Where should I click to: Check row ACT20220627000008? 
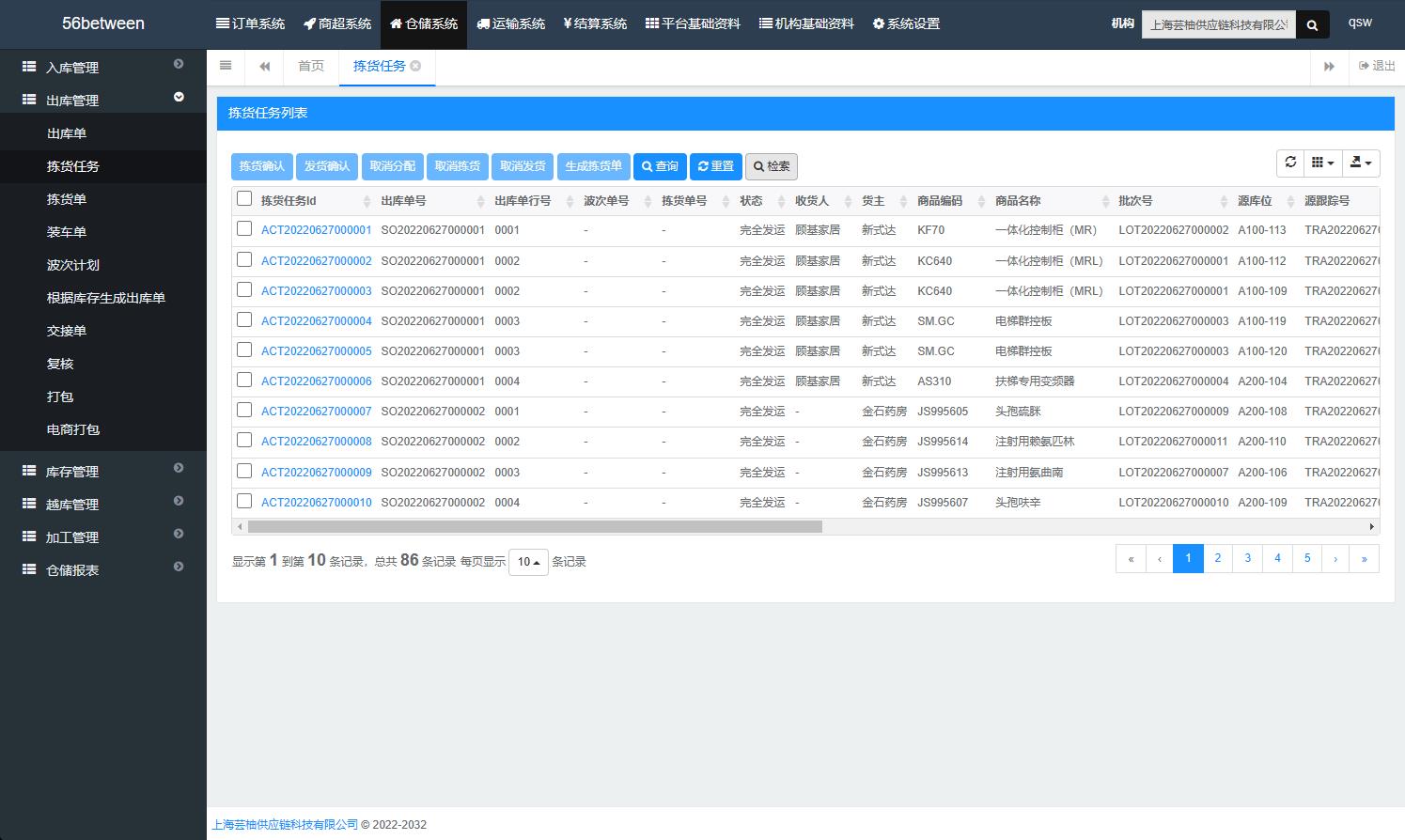(244, 440)
